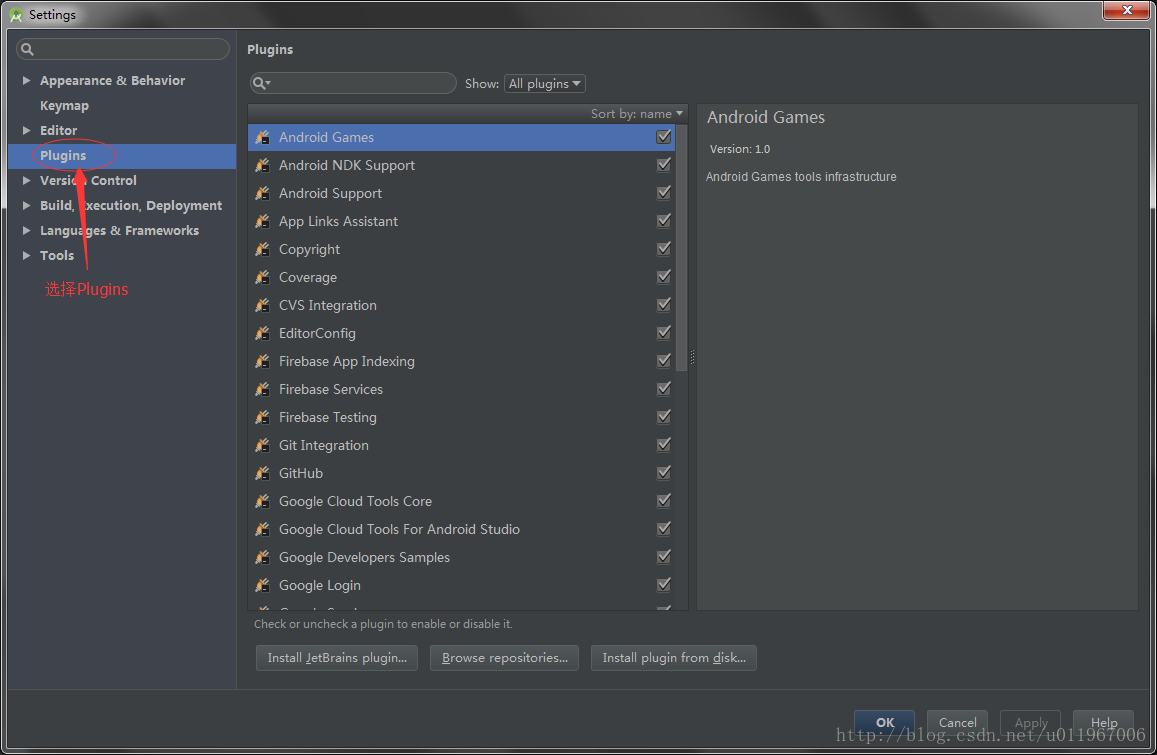Image resolution: width=1157 pixels, height=755 pixels.
Task: Click the Android Studio title bar icon
Action: pos(15,15)
